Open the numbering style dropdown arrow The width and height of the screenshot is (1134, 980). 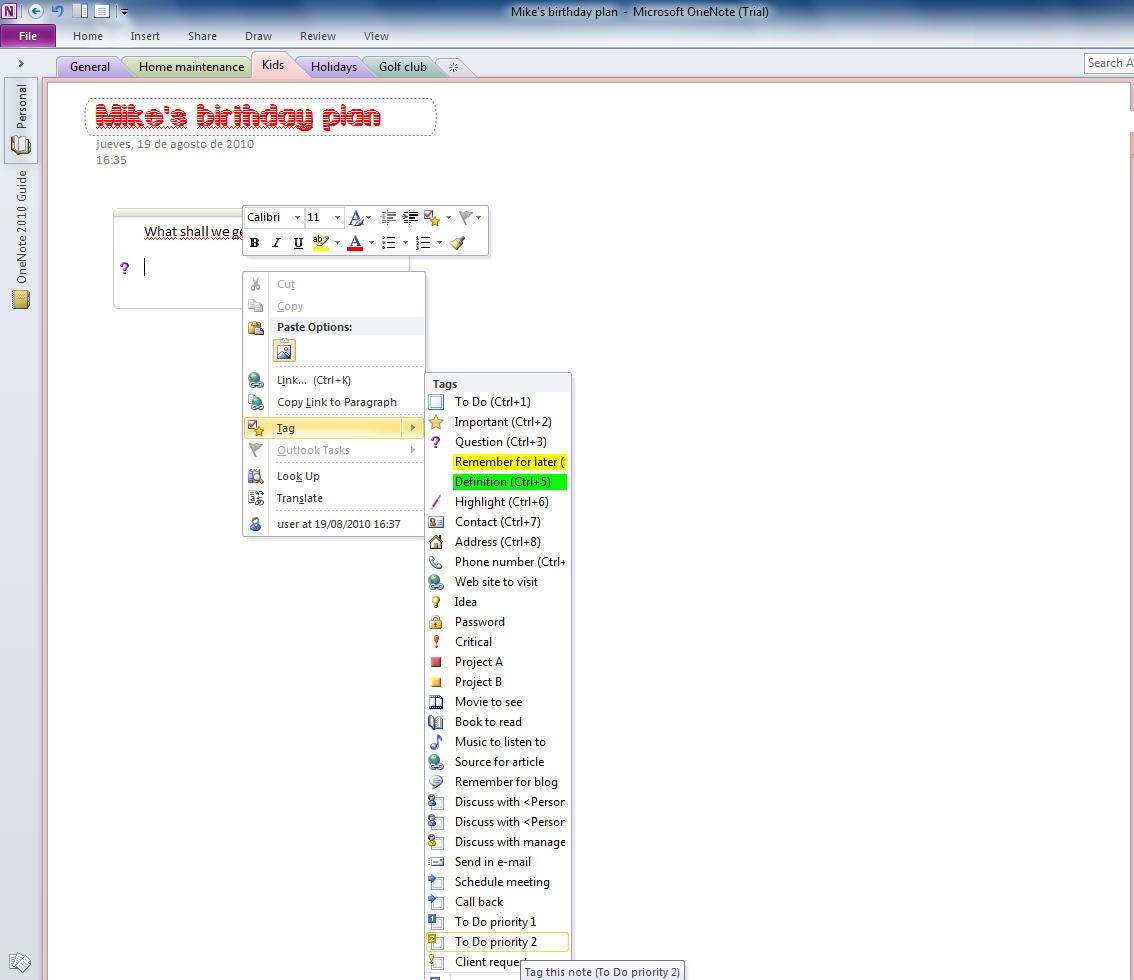pyautogui.click(x=439, y=243)
